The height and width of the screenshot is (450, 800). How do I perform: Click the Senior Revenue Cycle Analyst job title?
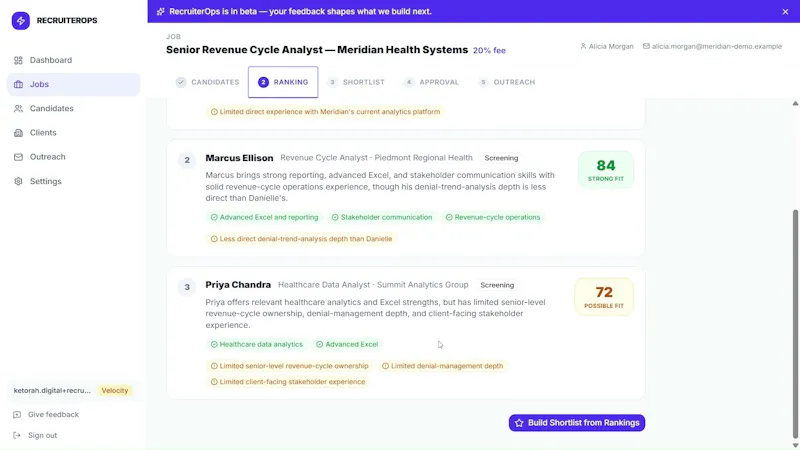(x=317, y=50)
